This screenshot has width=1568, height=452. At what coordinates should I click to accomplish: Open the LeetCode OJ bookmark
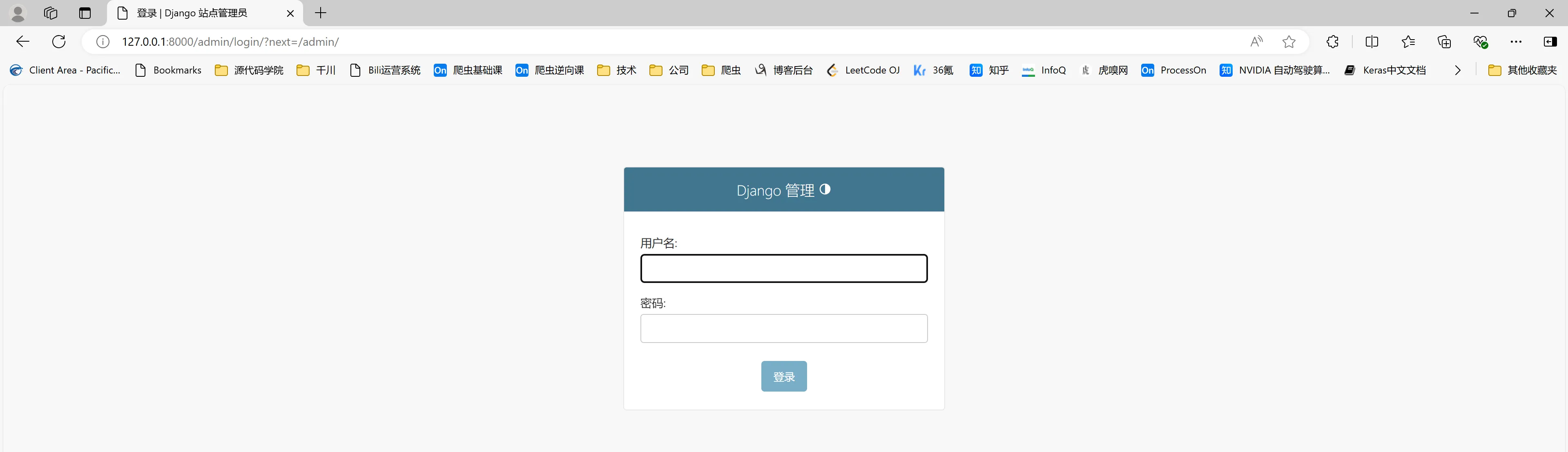tap(863, 70)
